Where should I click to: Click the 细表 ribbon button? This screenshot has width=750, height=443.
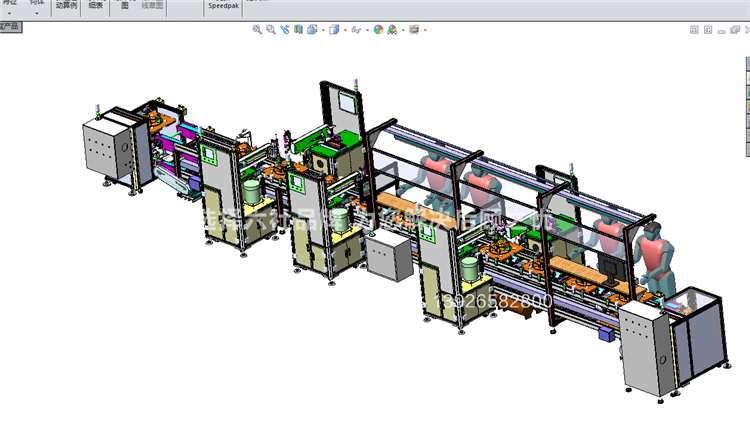[96, 5]
